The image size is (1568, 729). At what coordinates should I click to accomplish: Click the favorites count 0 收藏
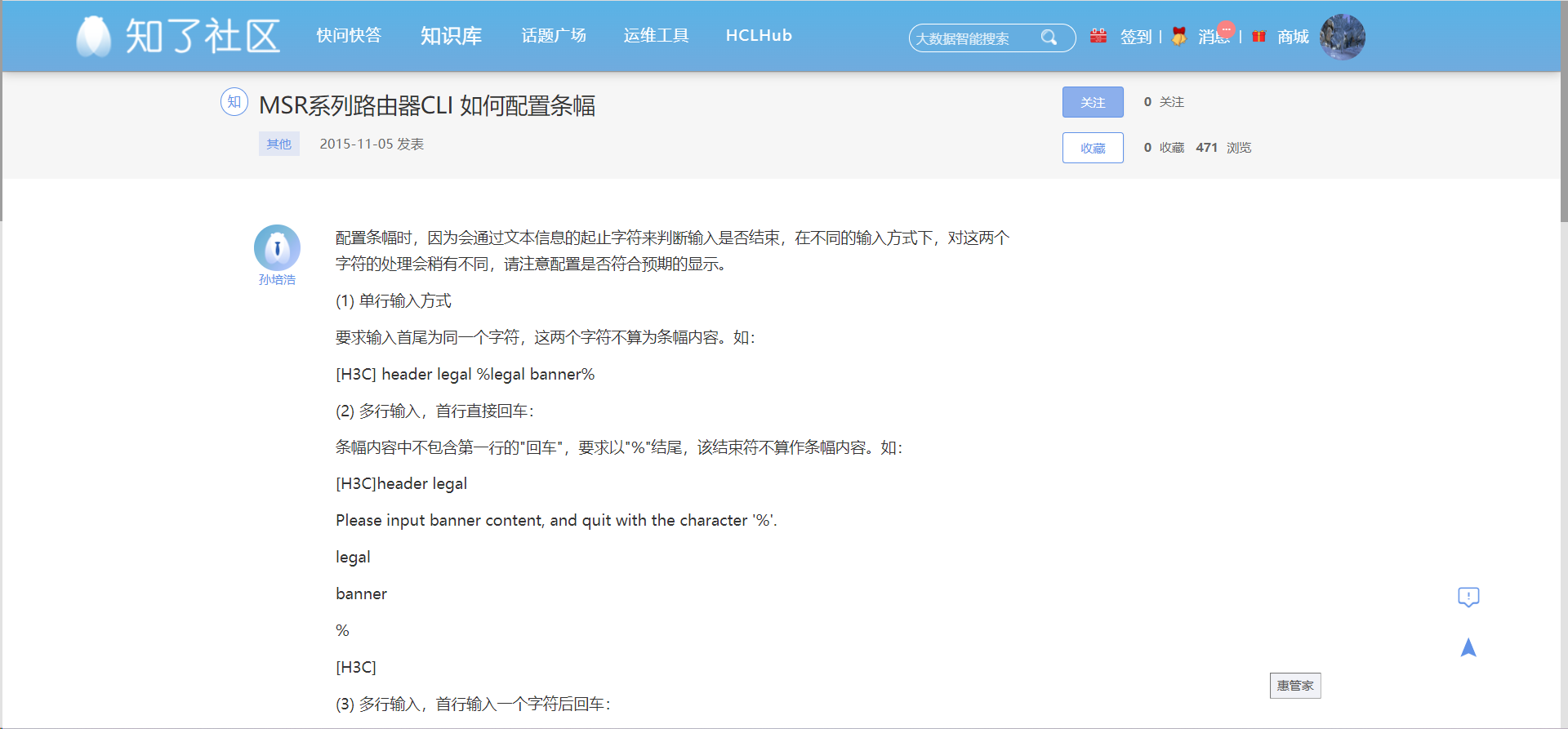click(1164, 148)
